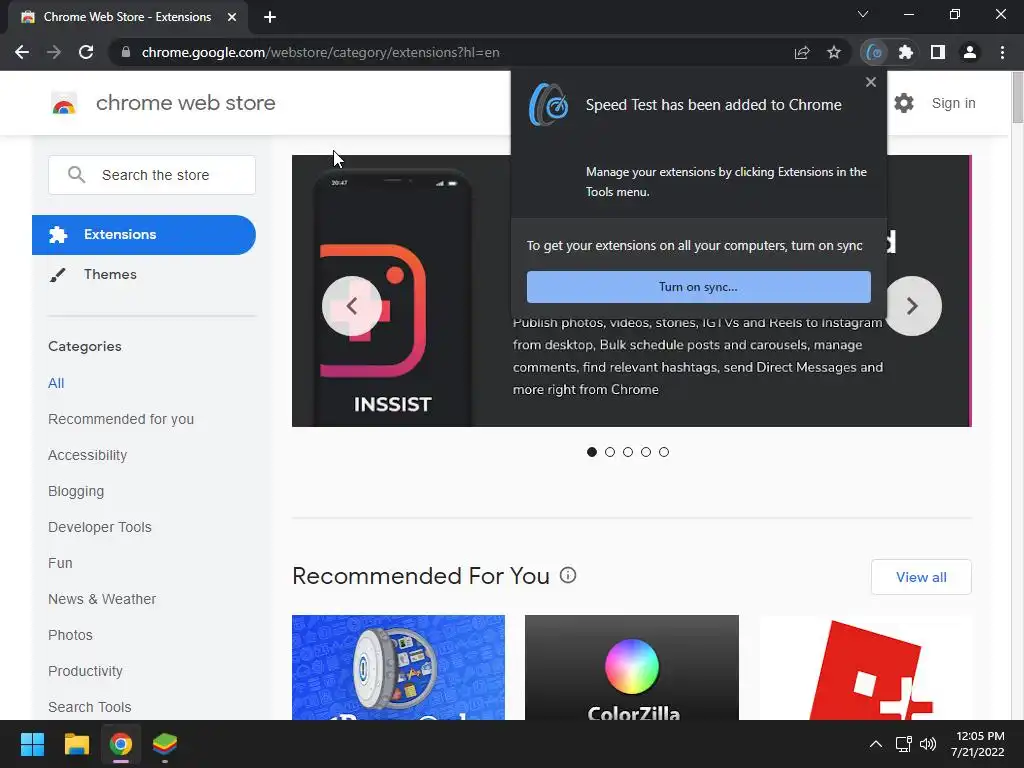This screenshot has width=1024, height=768.
Task: Show previous carousel slide
Action: pos(351,306)
